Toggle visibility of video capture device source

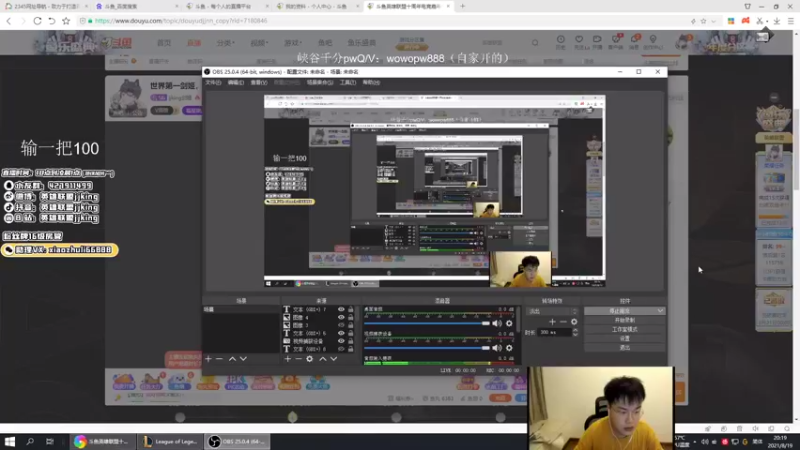click(341, 341)
